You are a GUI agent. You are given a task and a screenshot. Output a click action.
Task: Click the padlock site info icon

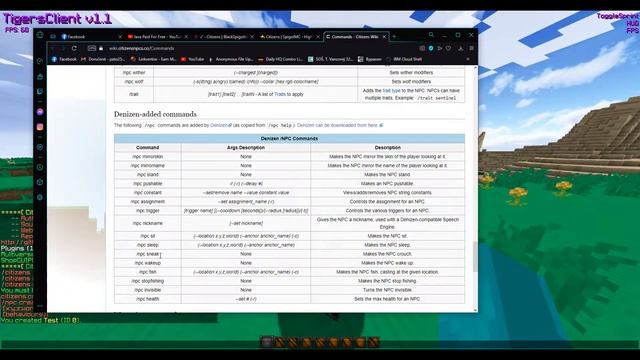pos(101,48)
